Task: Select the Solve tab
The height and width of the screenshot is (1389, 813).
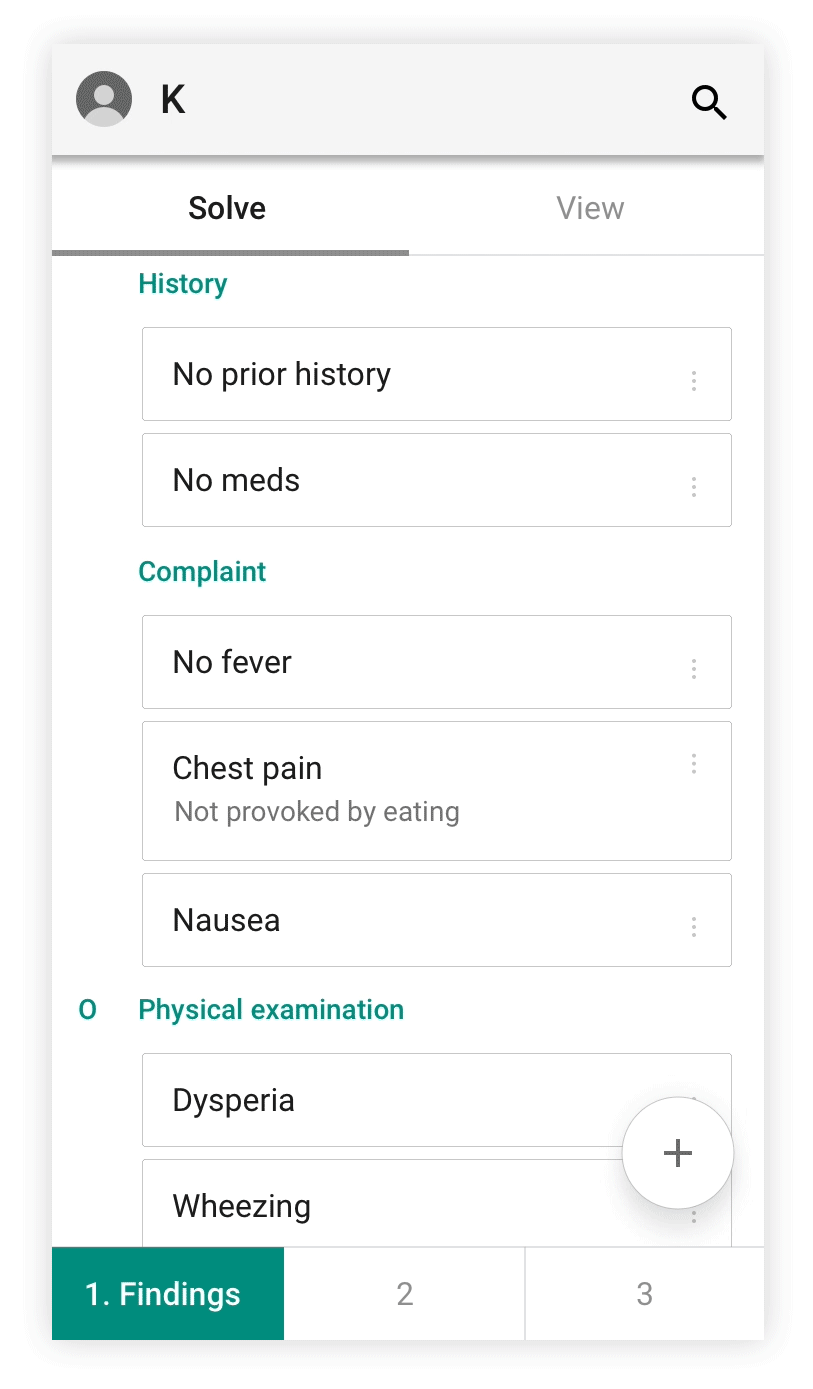Action: [x=227, y=208]
